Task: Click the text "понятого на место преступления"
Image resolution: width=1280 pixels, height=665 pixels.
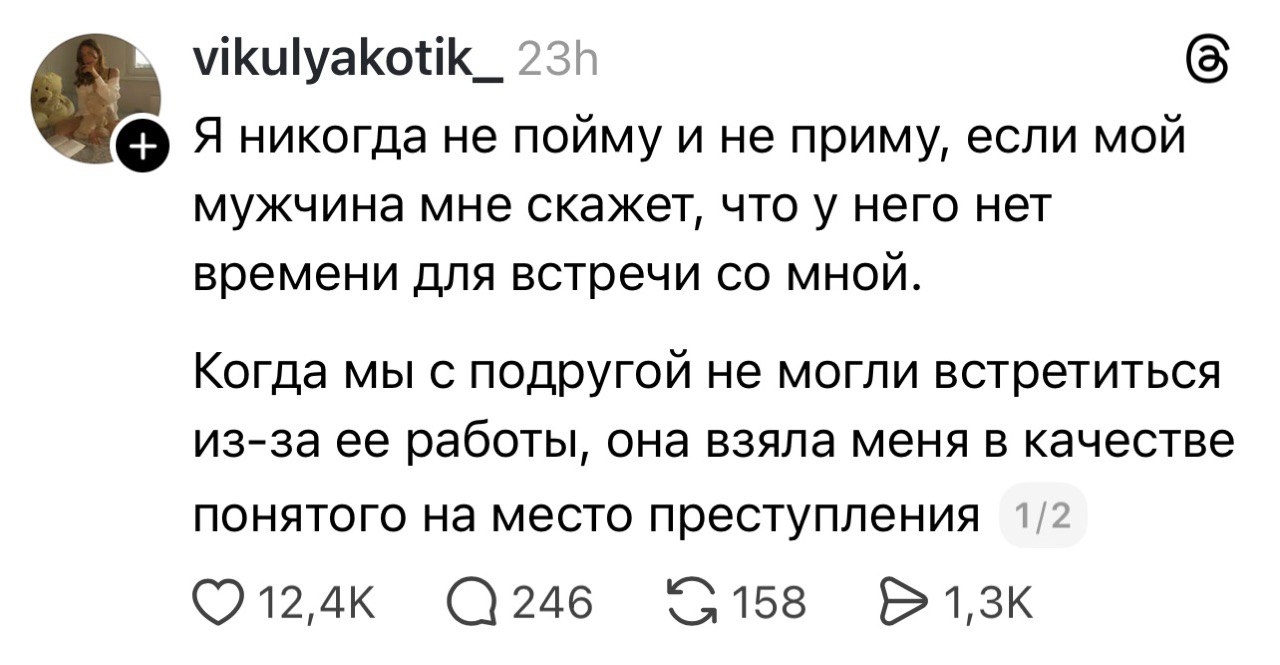Action: (583, 516)
